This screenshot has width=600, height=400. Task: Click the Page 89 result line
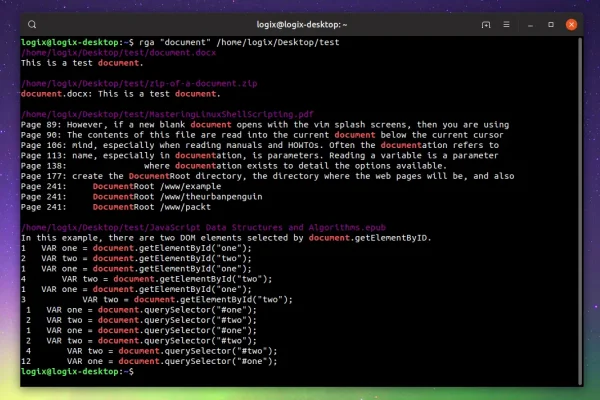[x=265, y=125]
